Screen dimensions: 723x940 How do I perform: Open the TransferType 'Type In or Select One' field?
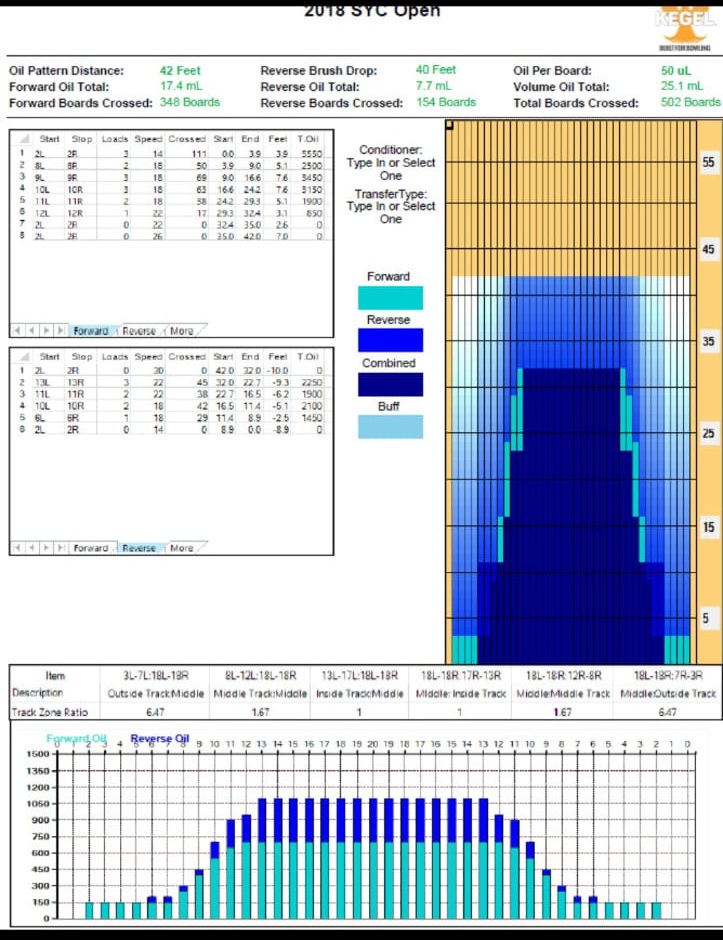point(391,212)
